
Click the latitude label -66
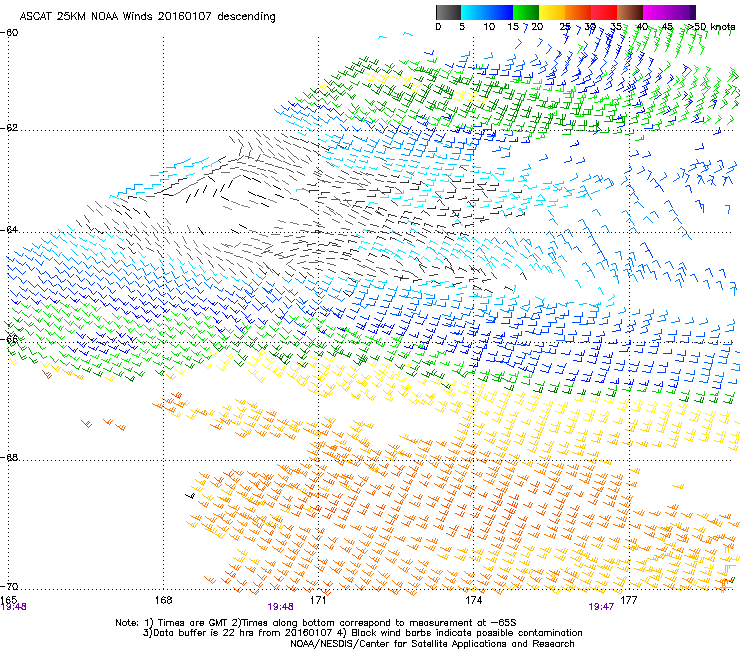click(x=9, y=339)
